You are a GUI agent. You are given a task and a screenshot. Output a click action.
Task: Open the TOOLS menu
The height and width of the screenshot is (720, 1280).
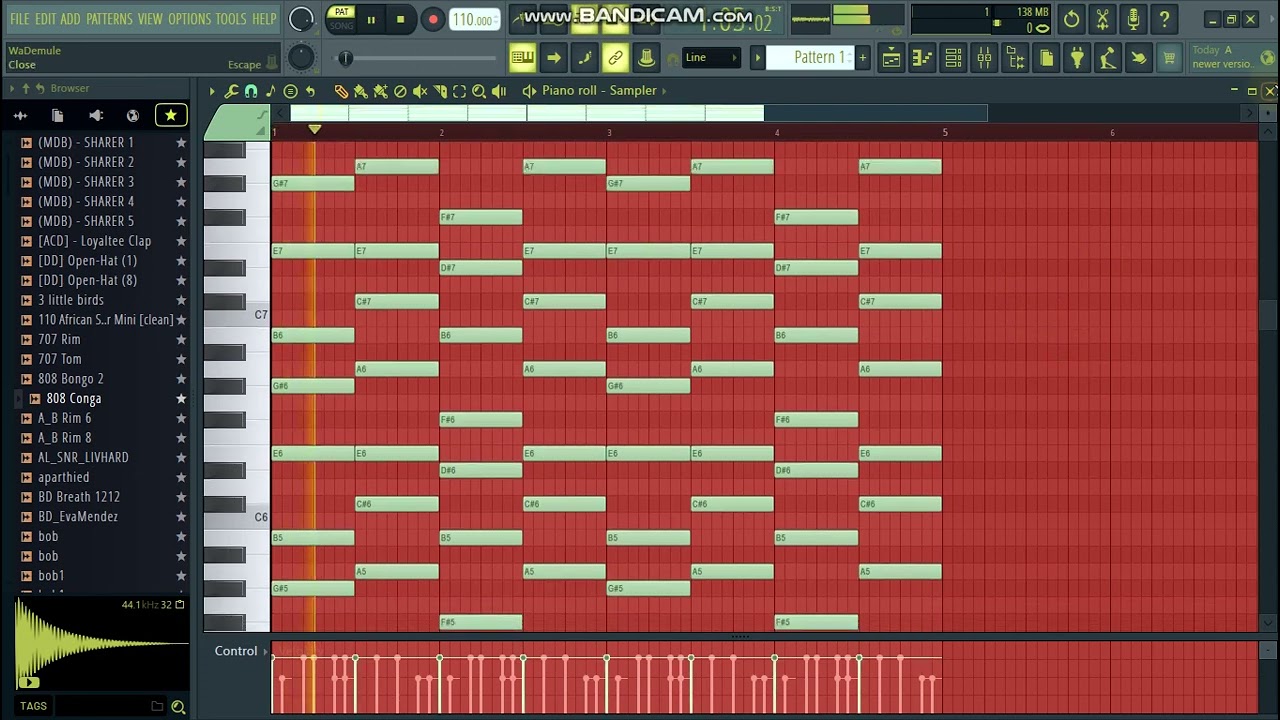[231, 19]
